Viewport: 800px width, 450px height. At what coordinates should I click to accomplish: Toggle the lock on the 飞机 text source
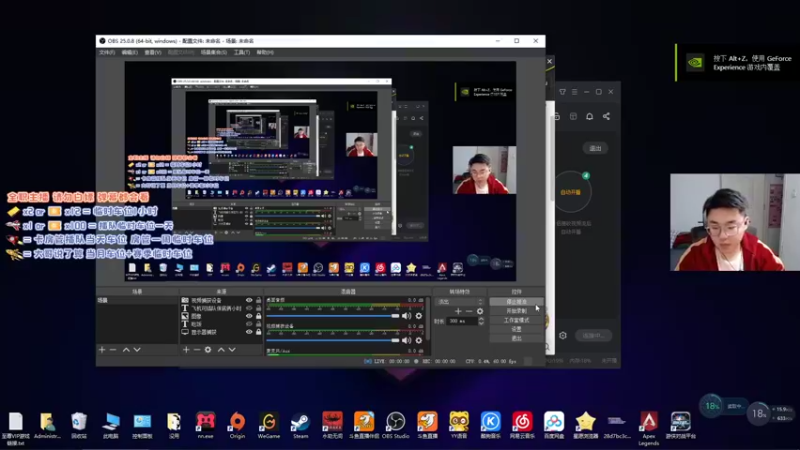click(259, 308)
